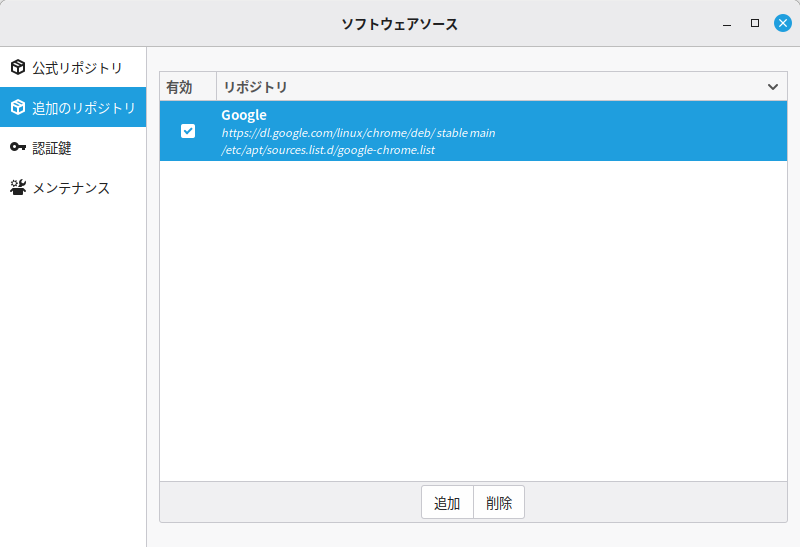Screen dimensions: 800x547
Task: Switch to the 認証鍵 section label
Action: point(52,148)
